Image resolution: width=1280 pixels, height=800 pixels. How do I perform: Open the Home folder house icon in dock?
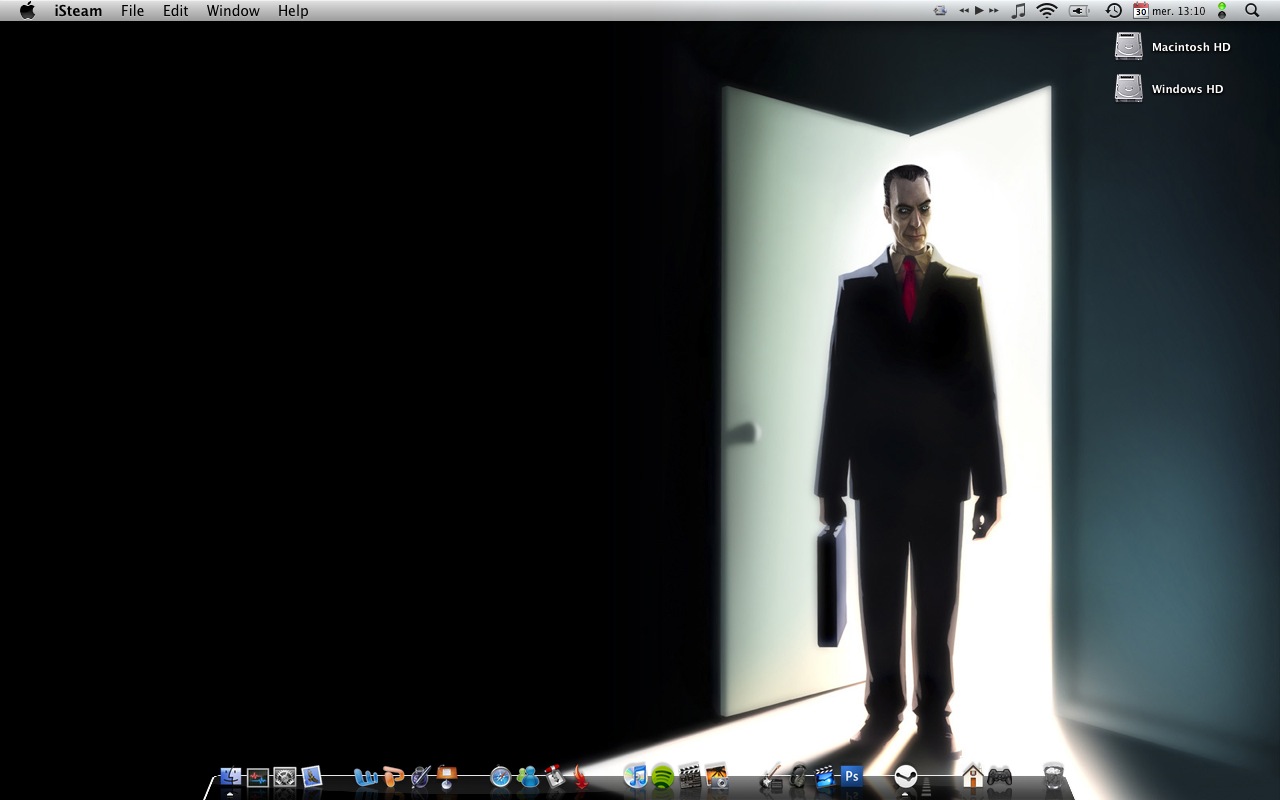(x=972, y=777)
